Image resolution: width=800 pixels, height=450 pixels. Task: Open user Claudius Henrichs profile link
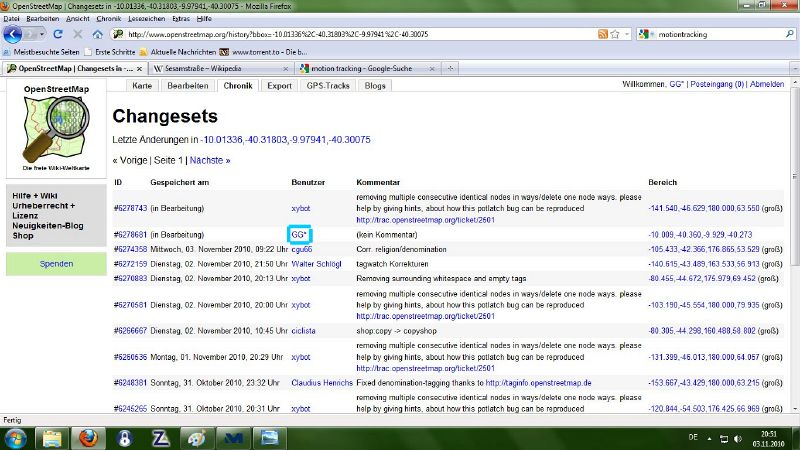click(x=322, y=383)
